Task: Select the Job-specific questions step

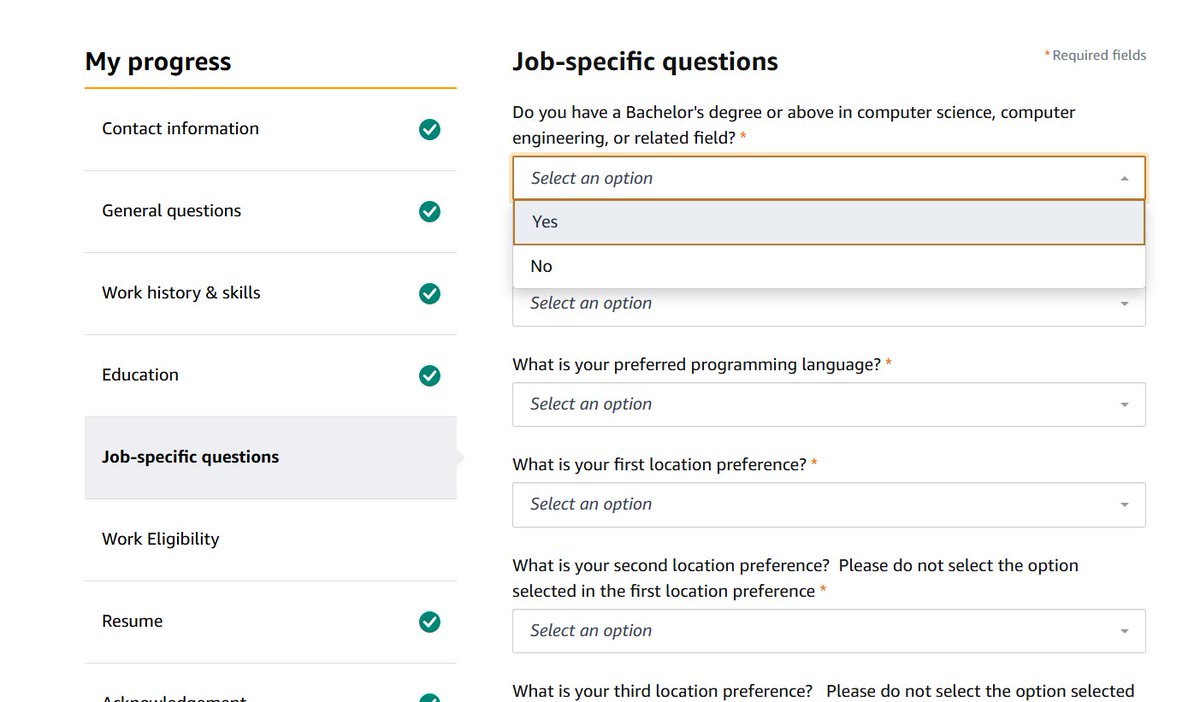Action: (x=270, y=457)
